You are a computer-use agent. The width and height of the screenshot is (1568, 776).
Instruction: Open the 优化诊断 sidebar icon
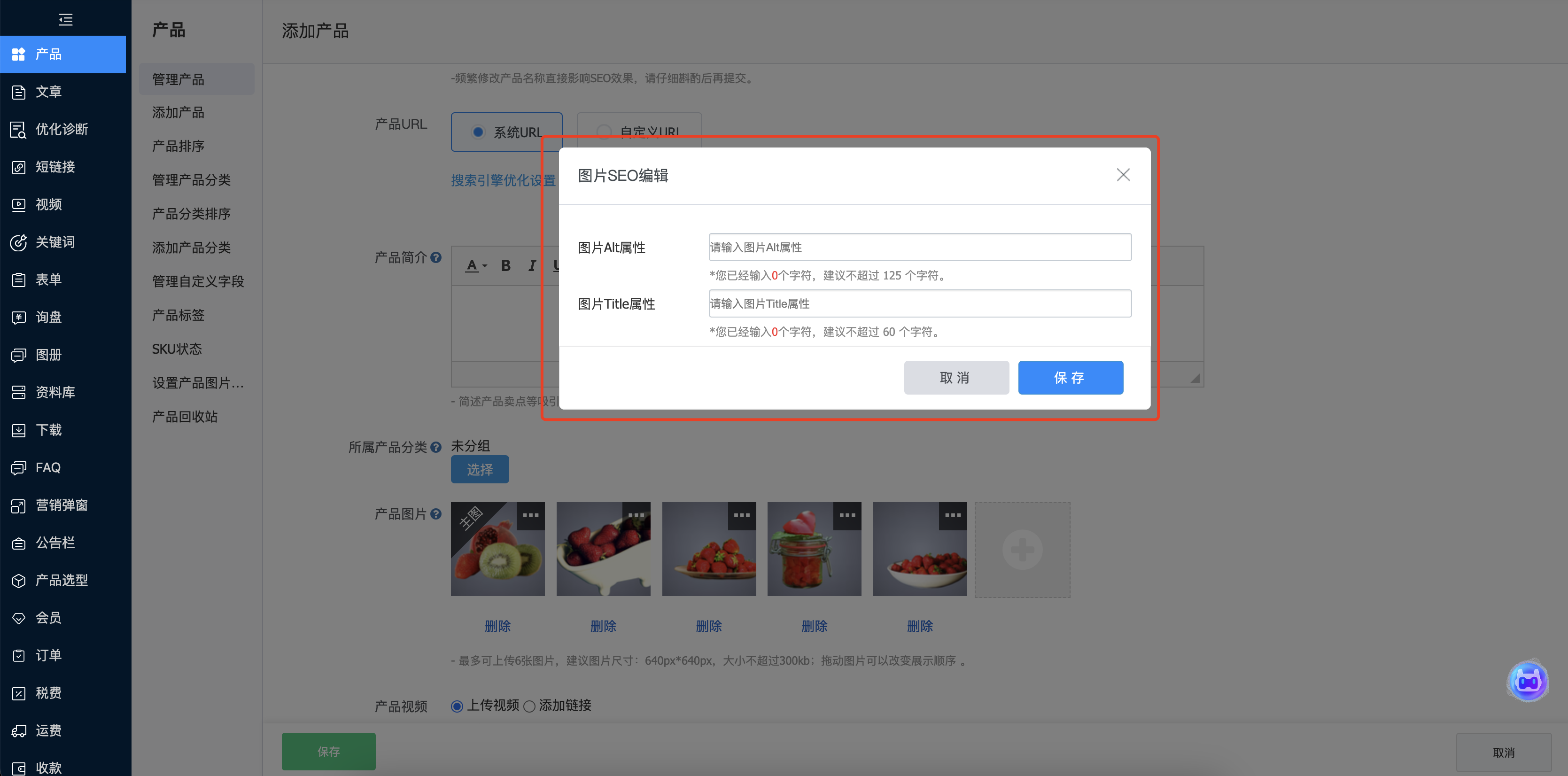[18, 129]
